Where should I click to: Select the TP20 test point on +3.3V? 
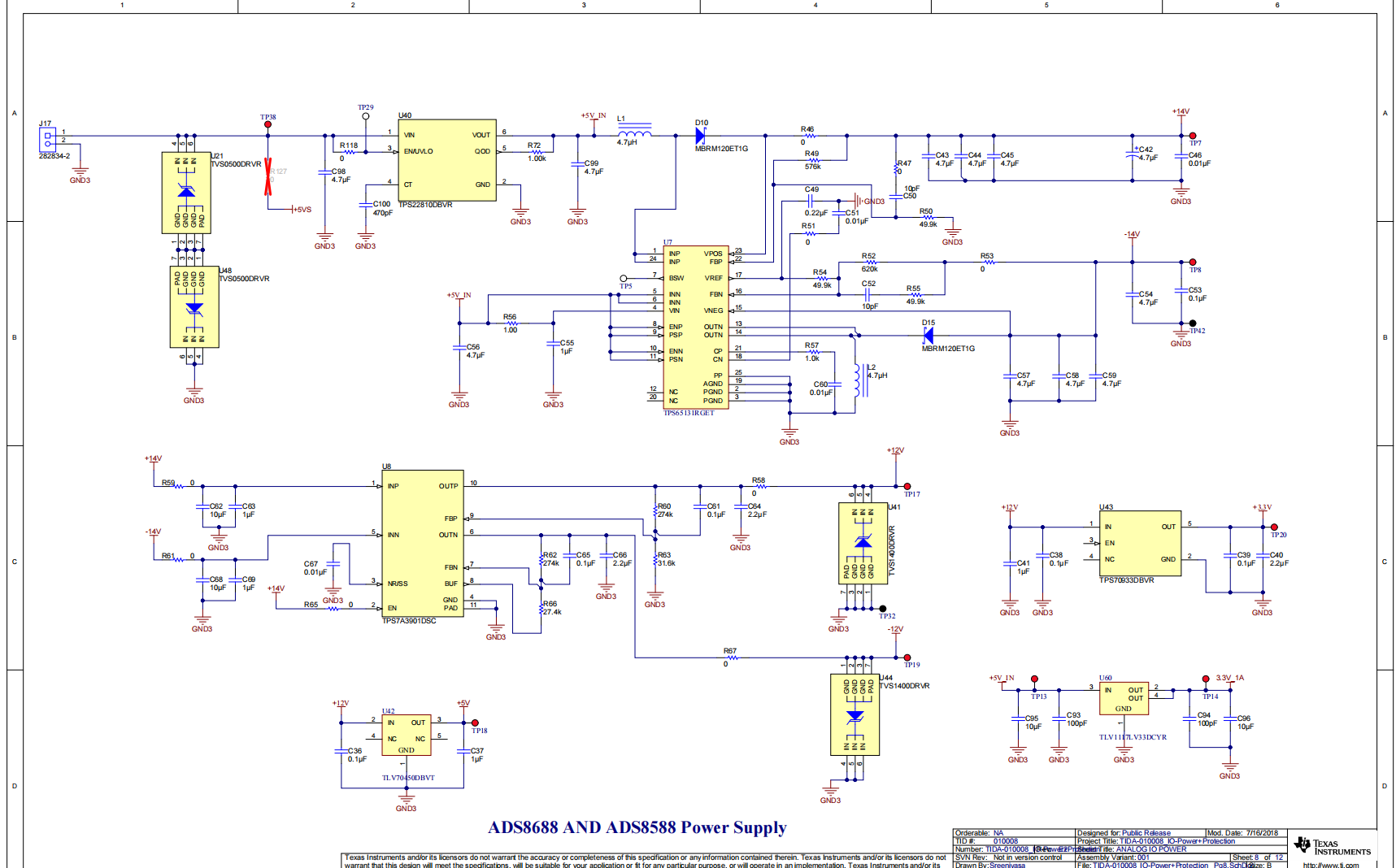pos(1274,527)
